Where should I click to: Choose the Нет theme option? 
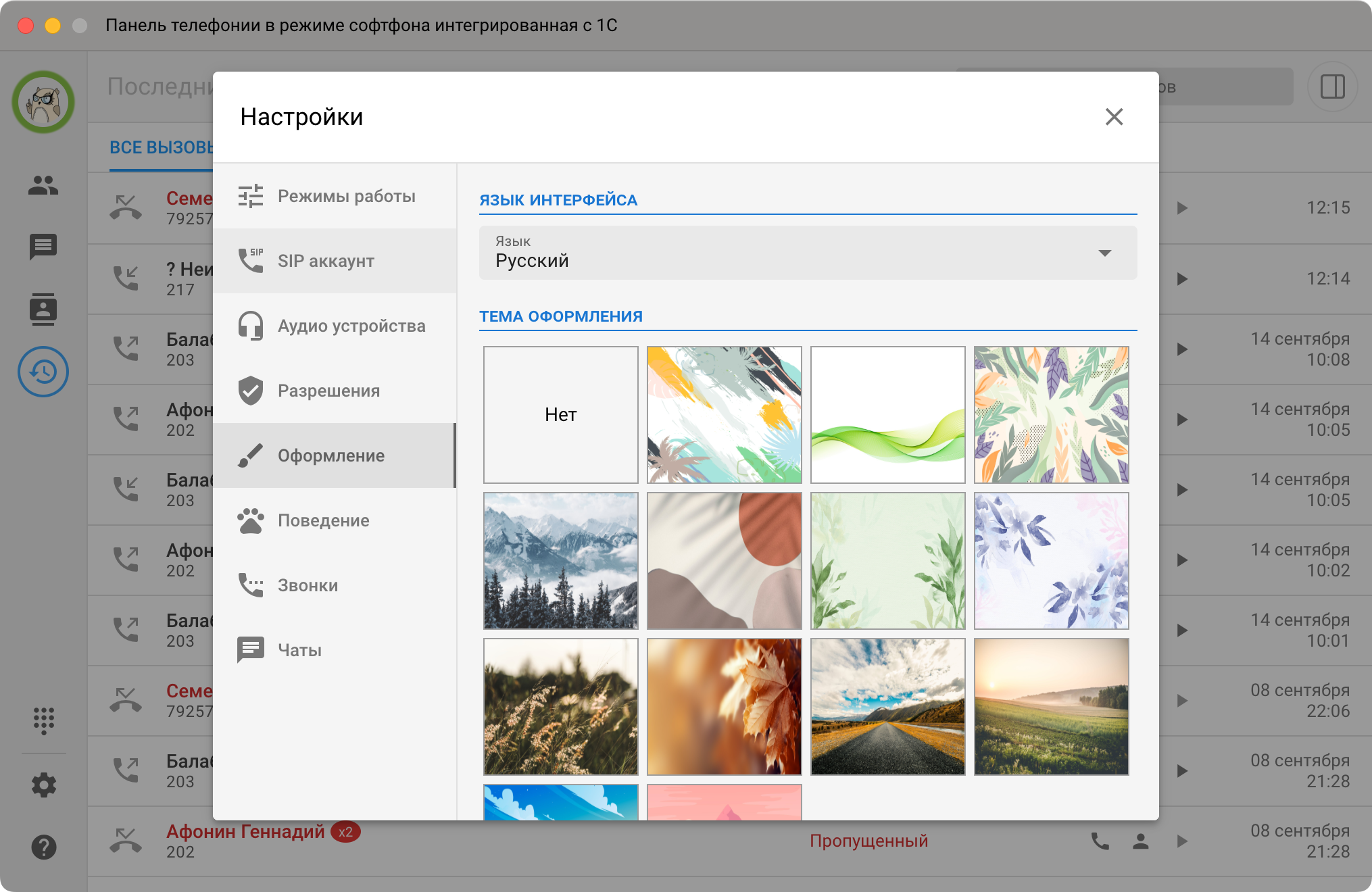561,415
